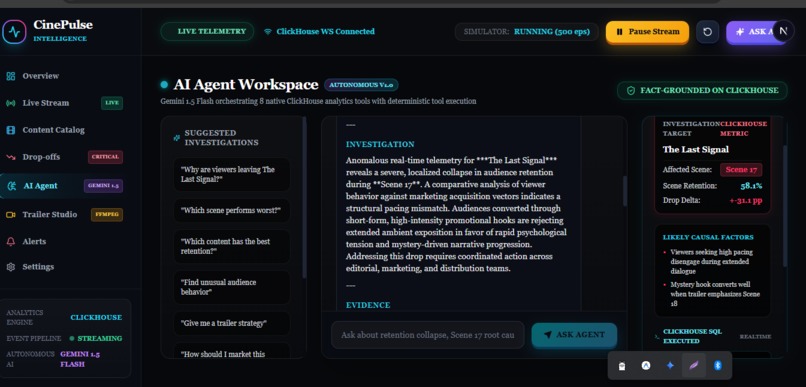Click the REALTIME label beside SQL Executed
Viewport: 806px width, 387px height.
click(756, 337)
